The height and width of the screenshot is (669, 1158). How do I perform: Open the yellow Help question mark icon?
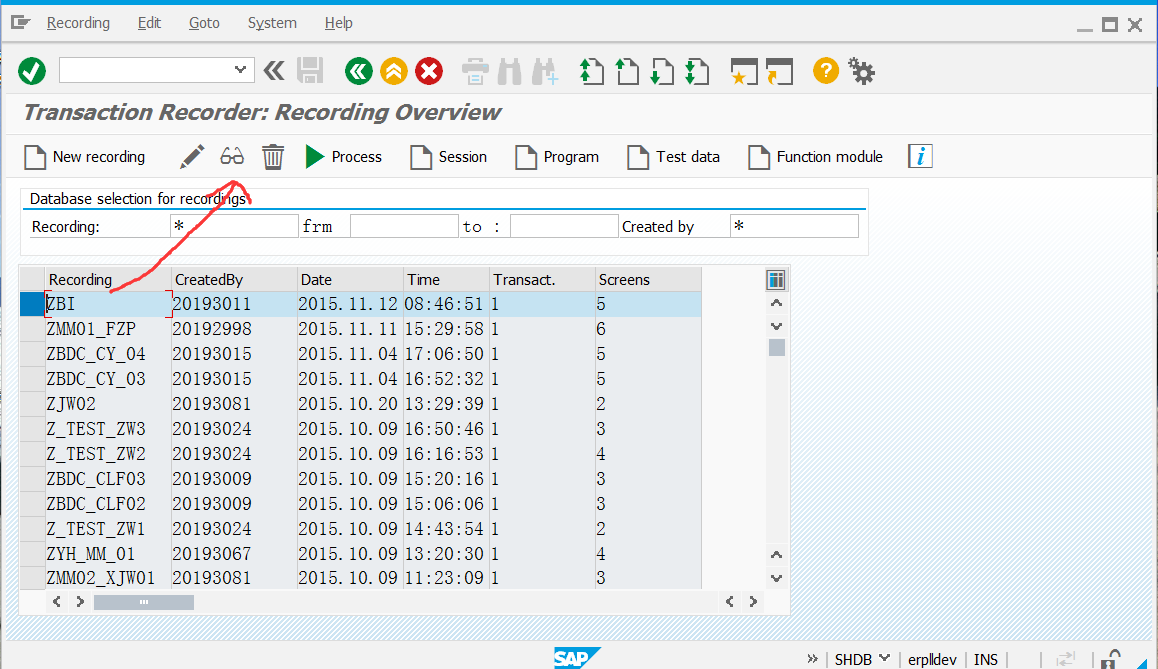(x=824, y=71)
